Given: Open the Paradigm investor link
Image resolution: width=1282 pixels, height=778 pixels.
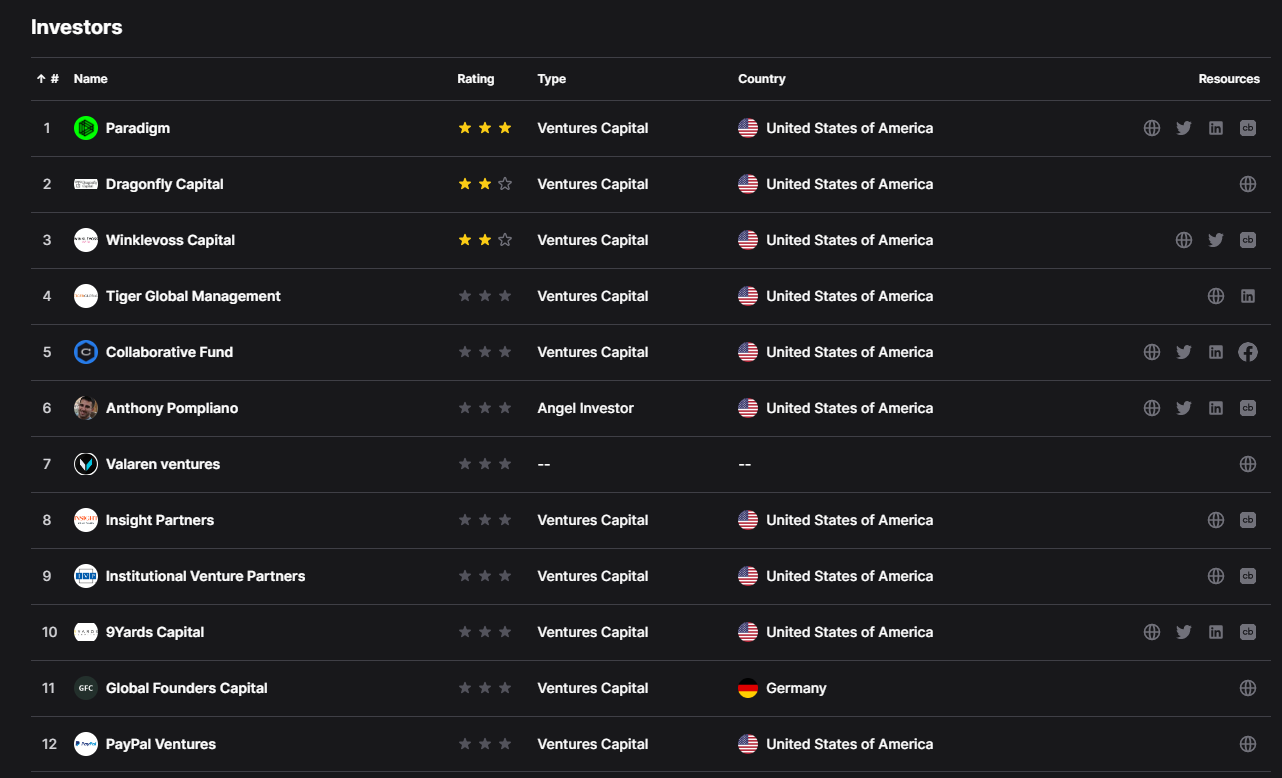Looking at the screenshot, I should [138, 128].
